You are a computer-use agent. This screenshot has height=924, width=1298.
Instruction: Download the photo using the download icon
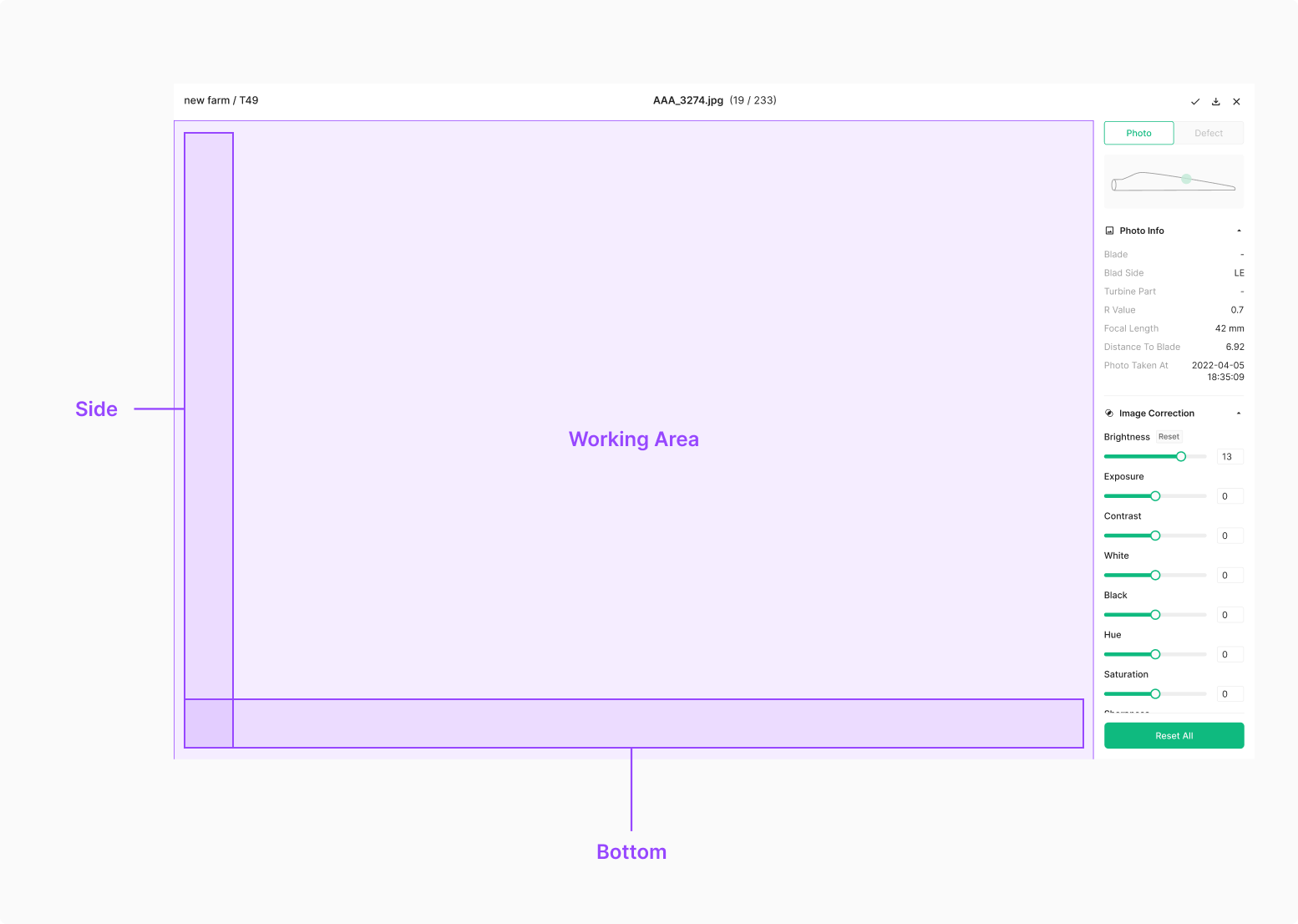tap(1216, 101)
